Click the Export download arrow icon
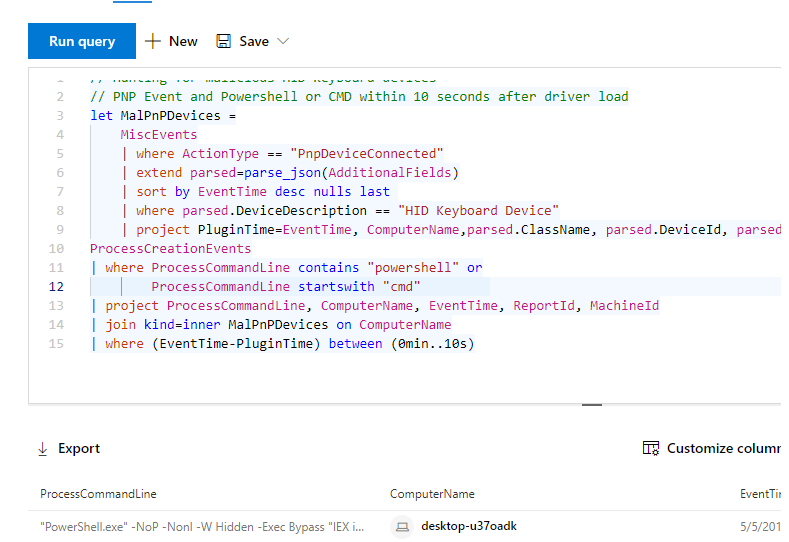The height and width of the screenshot is (542, 789). coord(43,449)
